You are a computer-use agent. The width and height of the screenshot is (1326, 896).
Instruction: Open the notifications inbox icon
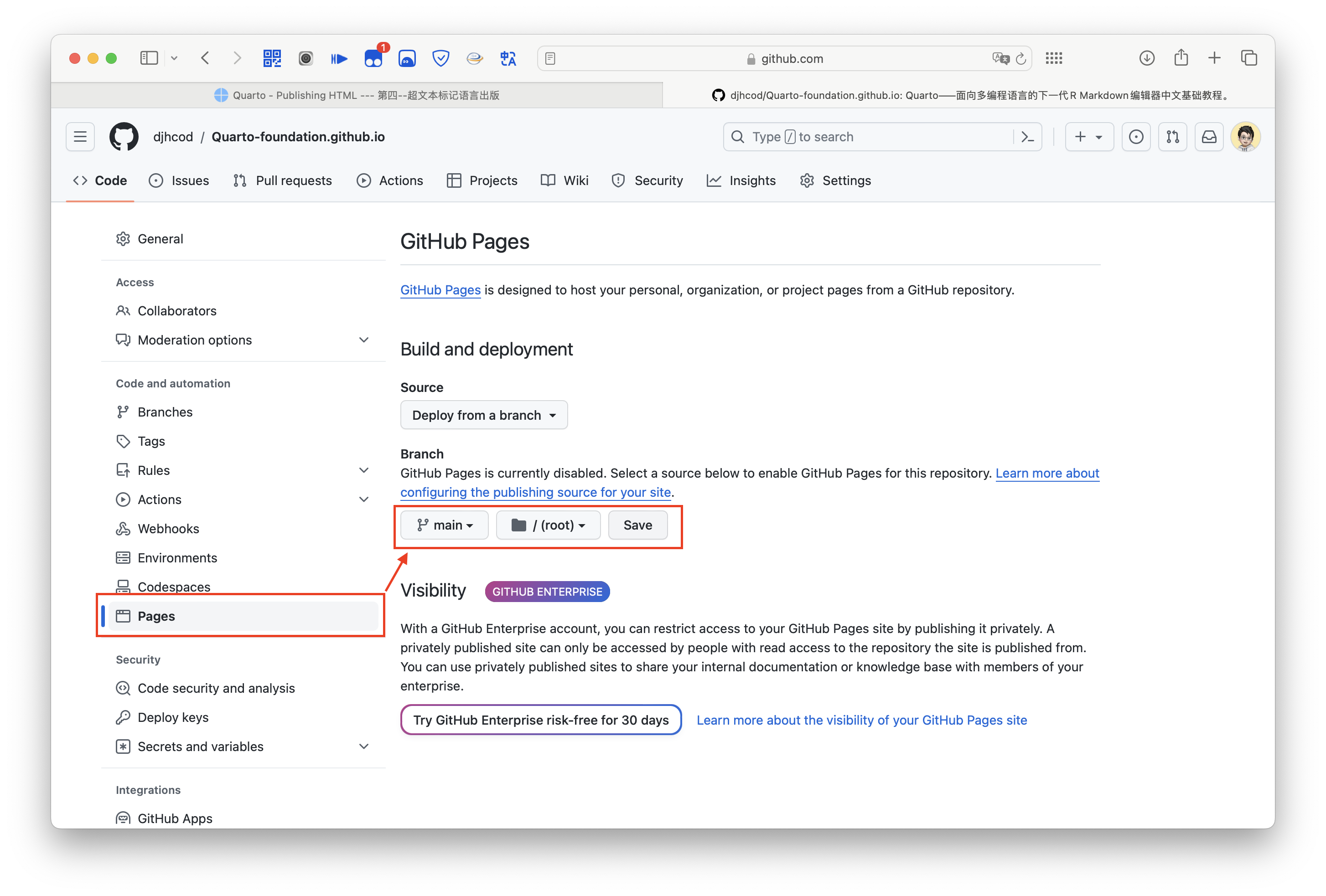click(1209, 137)
